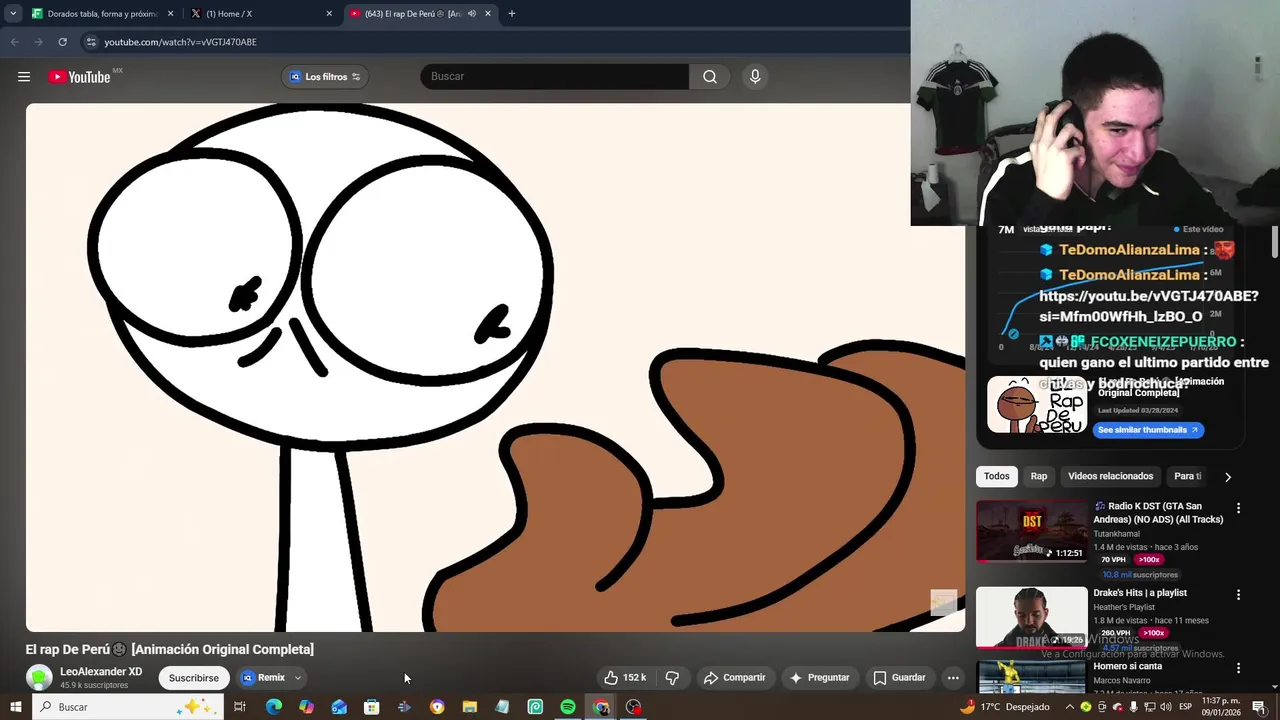Show hidden system tray icons chevron
1280x720 pixels.
1069,707
